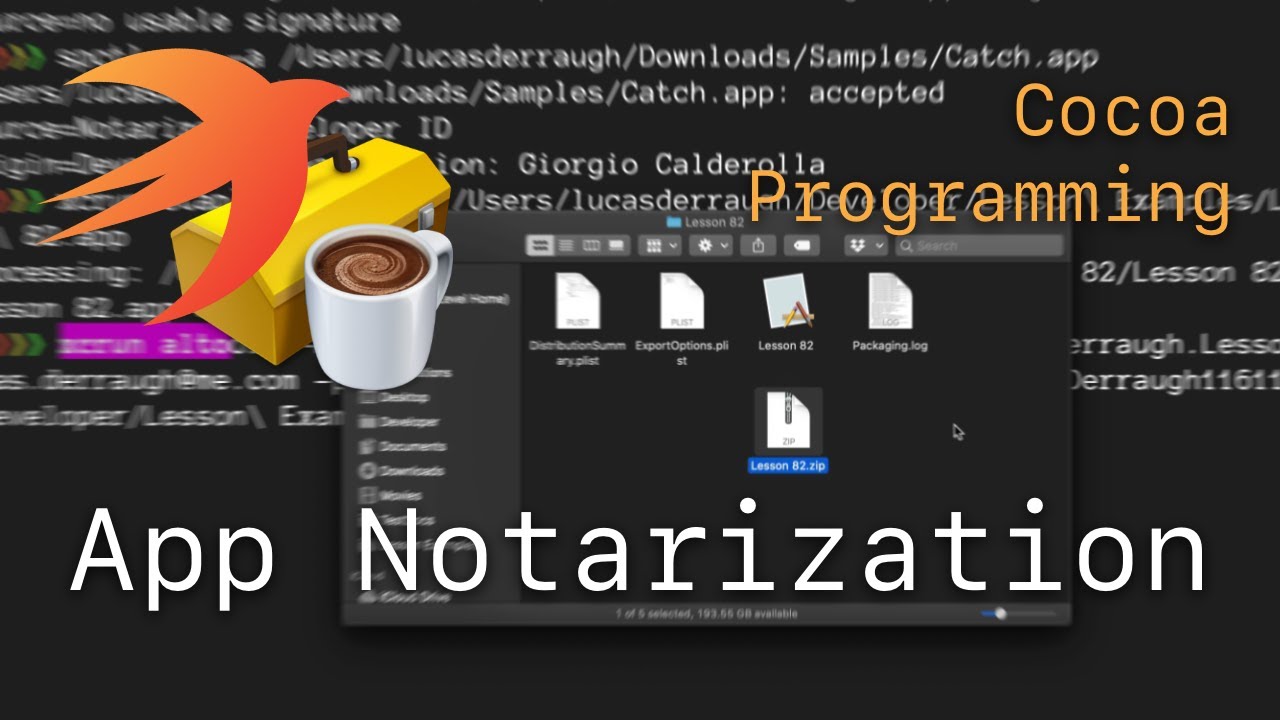Open the gear action menu
1280x720 pixels.
(x=712, y=245)
